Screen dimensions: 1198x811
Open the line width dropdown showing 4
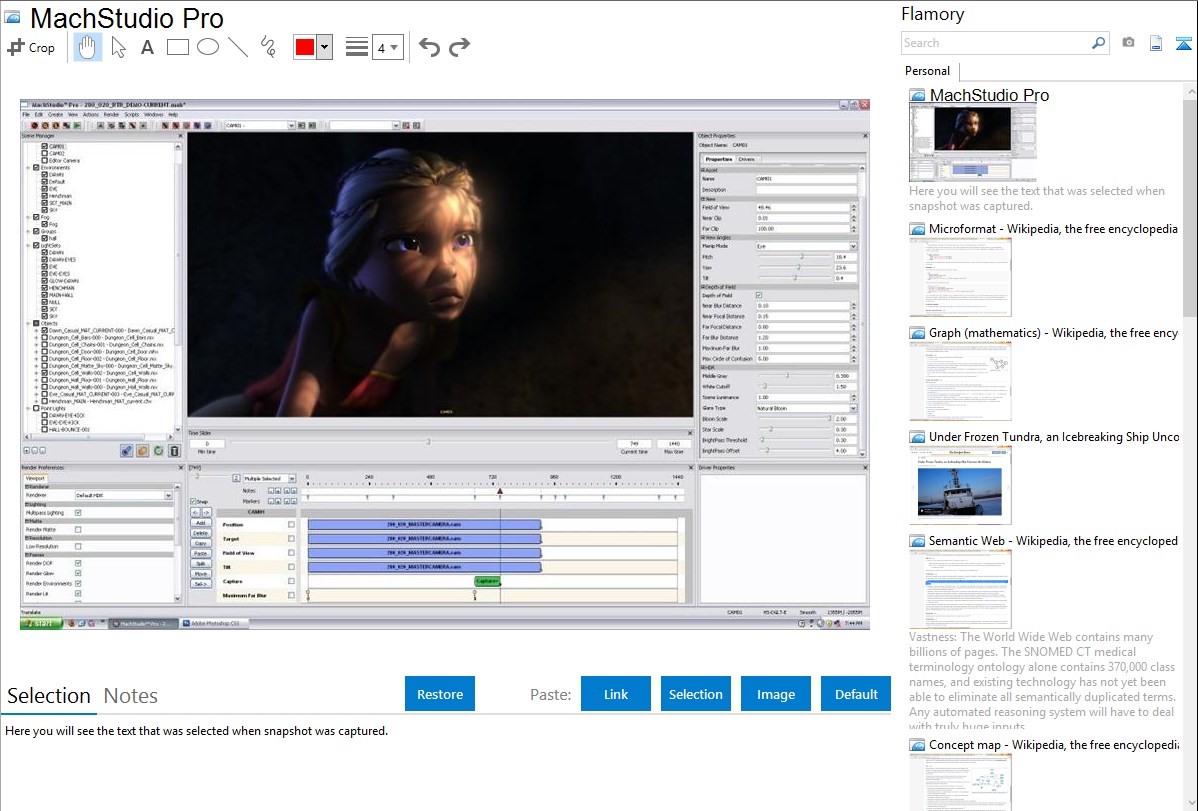pos(387,47)
